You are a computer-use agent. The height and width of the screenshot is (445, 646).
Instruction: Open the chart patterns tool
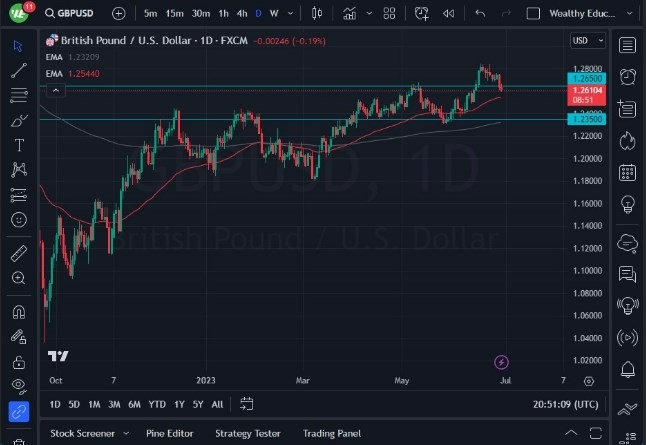19,169
